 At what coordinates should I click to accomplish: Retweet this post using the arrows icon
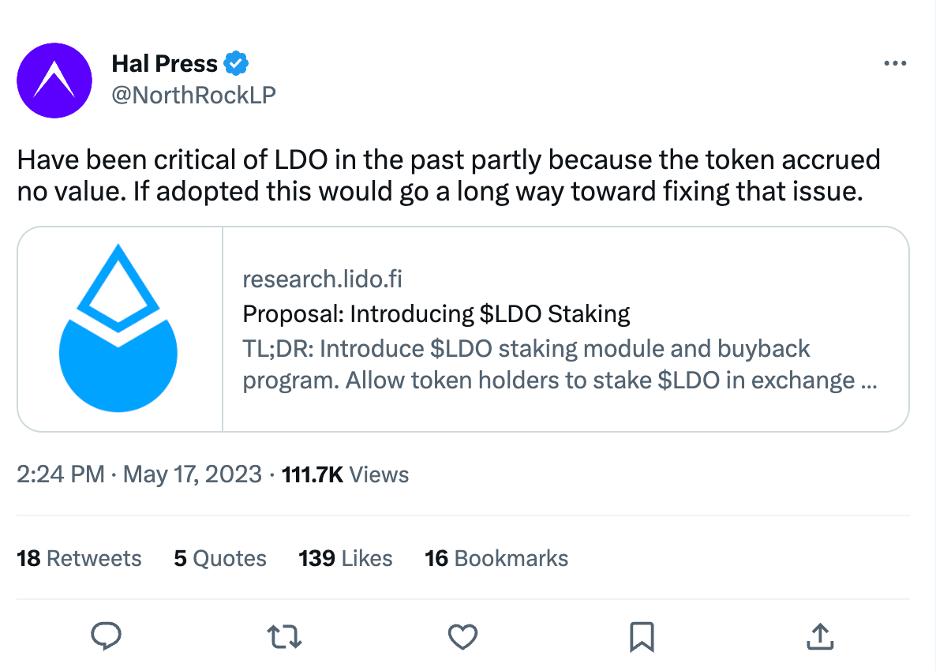pyautogui.click(x=285, y=635)
